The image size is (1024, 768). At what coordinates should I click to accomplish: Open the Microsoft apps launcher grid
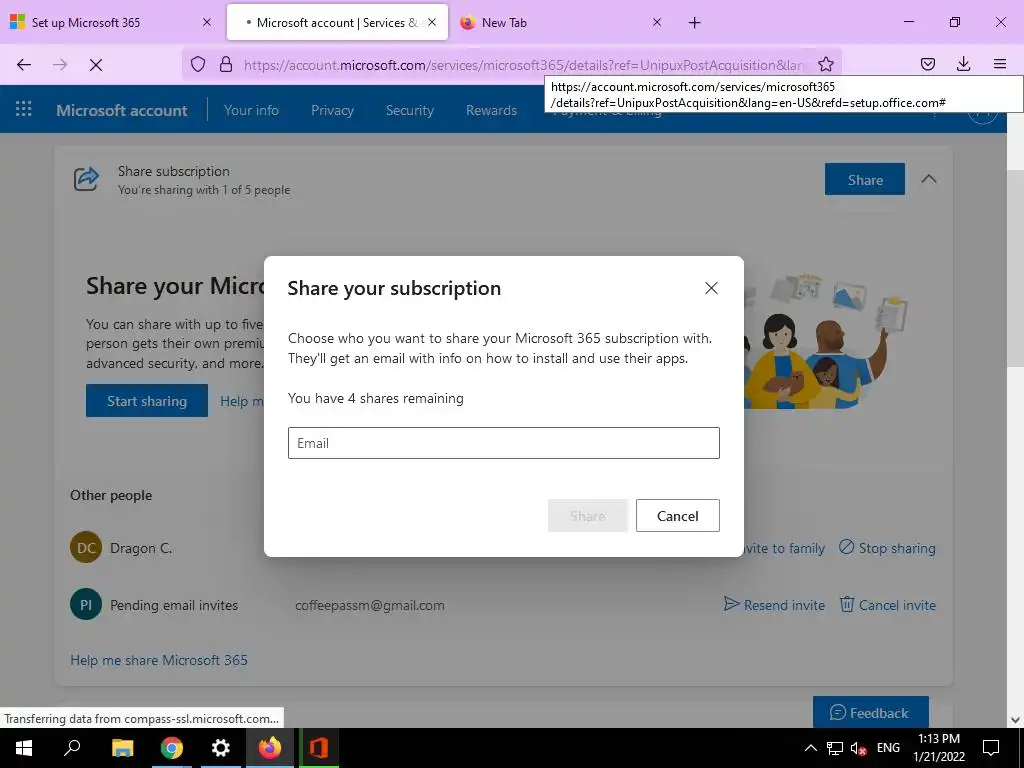pos(24,109)
